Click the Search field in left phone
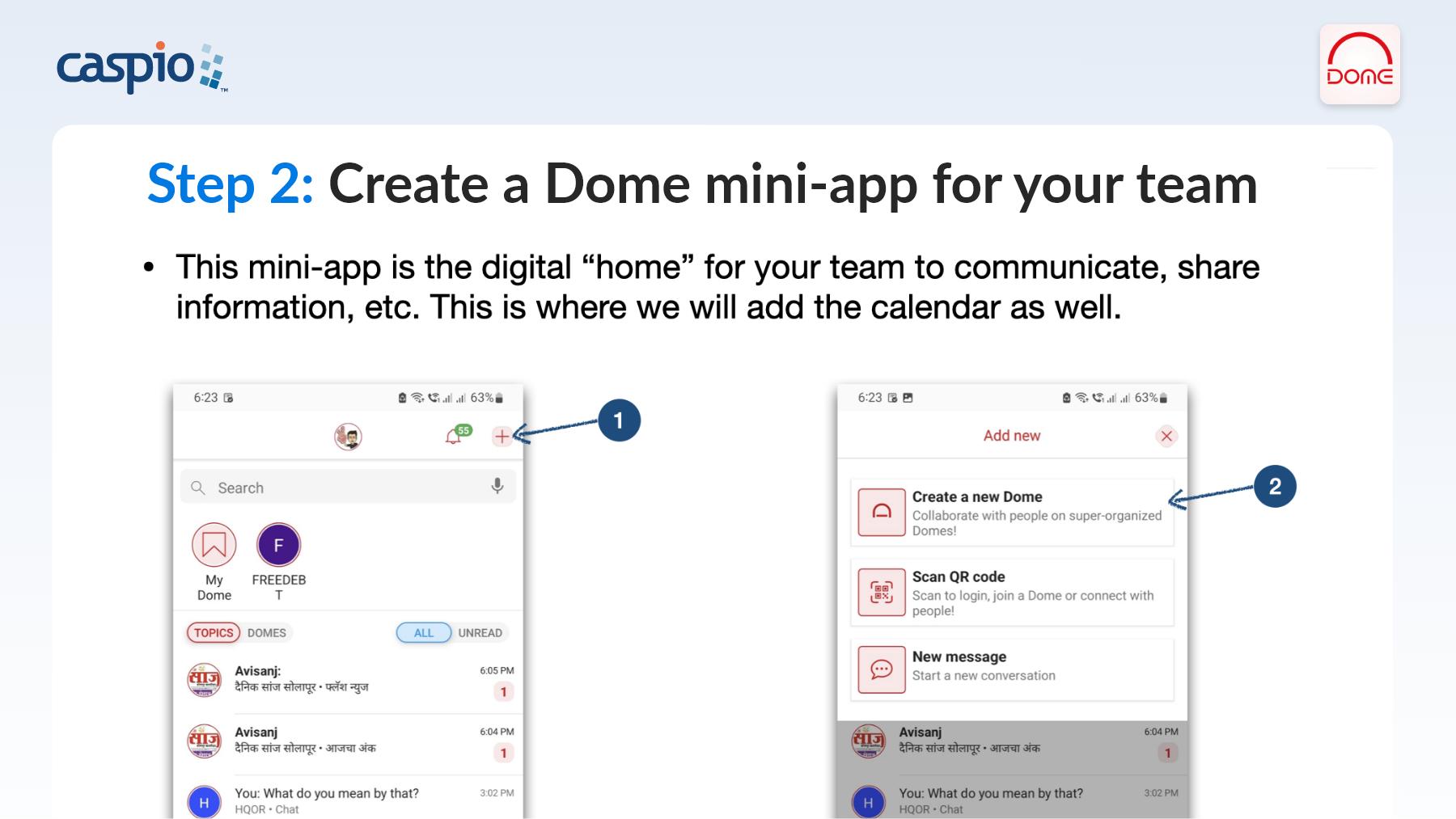Image resolution: width=1456 pixels, height=819 pixels. pyautogui.click(x=348, y=488)
